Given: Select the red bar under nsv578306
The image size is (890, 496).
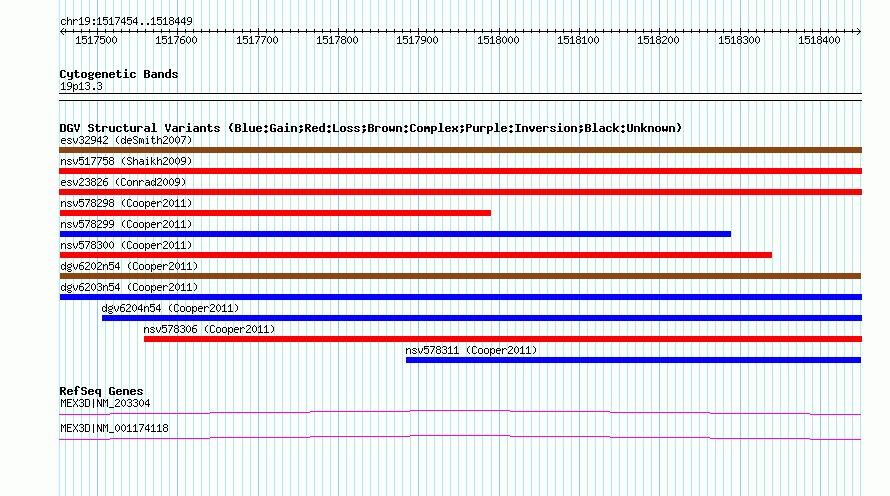Looking at the screenshot, I should pos(503,339).
